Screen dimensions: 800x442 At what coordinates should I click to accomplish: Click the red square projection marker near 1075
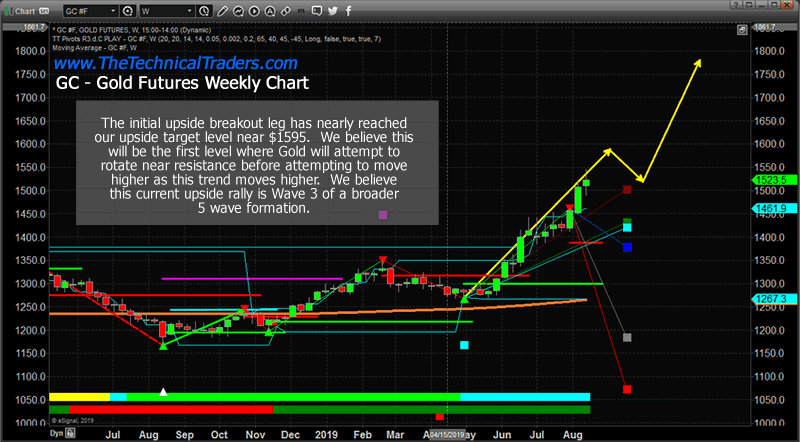pyautogui.click(x=627, y=389)
